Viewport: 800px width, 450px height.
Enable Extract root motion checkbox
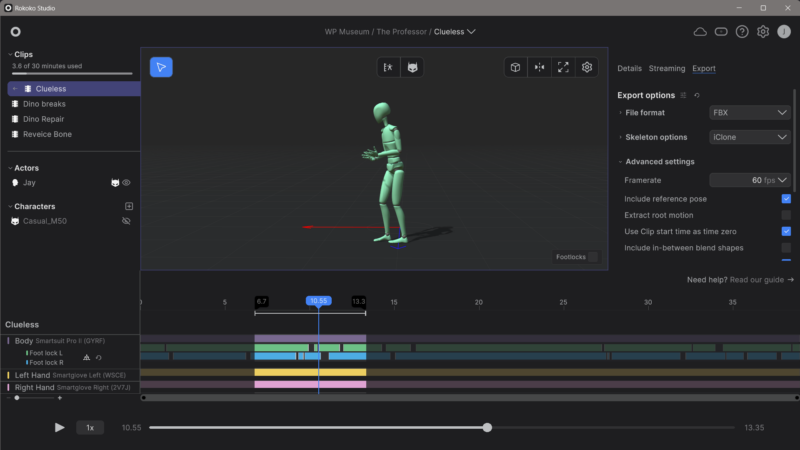786,215
